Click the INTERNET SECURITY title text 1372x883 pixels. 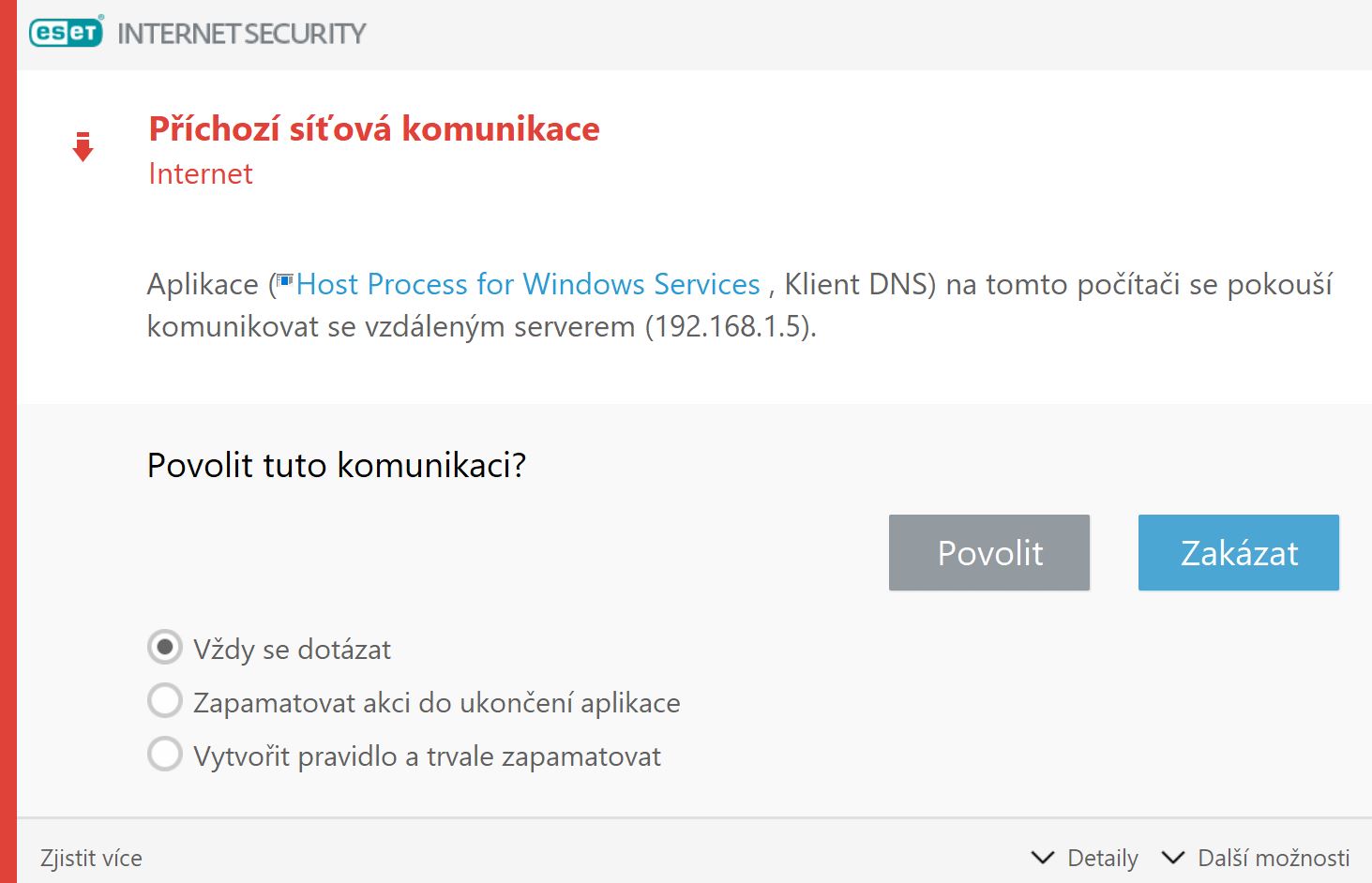pos(241,34)
